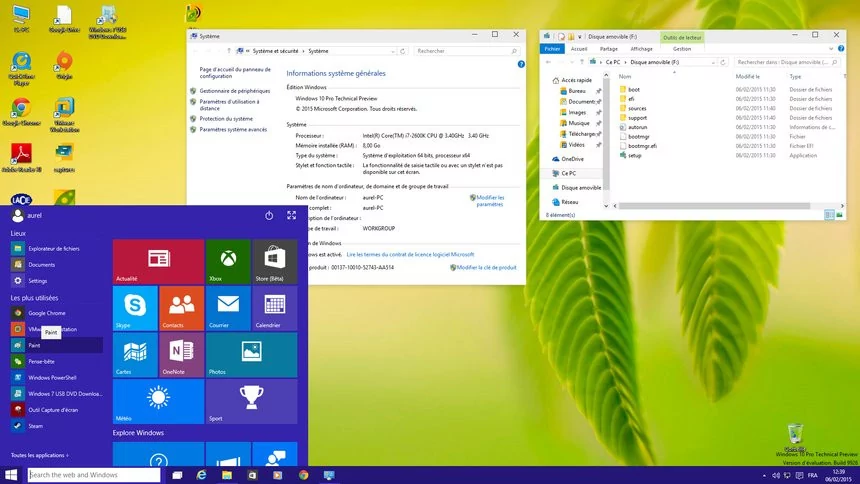Viewport: 860px width, 484px height.
Task: Open the Calendrier tile
Action: (275, 308)
